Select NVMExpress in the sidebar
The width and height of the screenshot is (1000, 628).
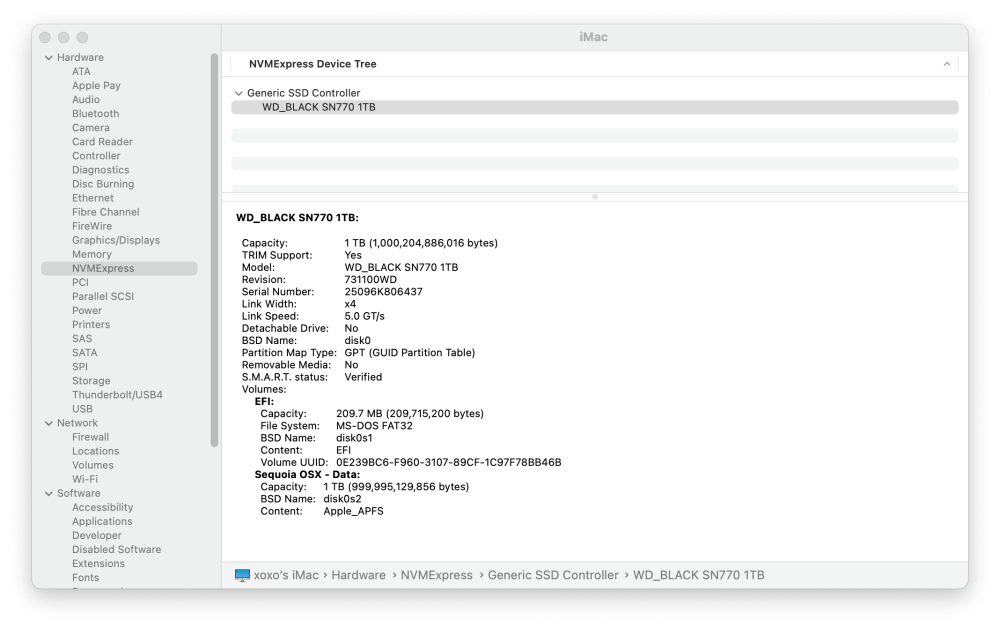[x=119, y=268]
